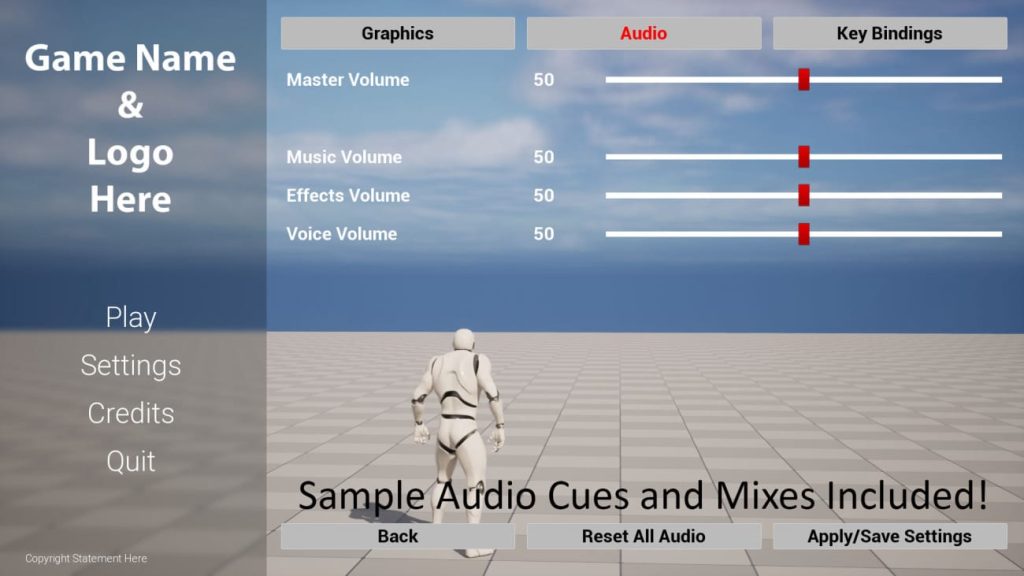This screenshot has height=576, width=1024.
Task: Click the Master Volume slider handle
Action: (803, 79)
